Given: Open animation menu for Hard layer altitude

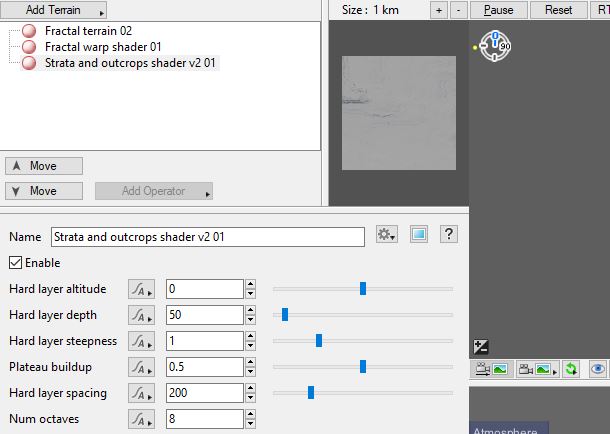Looking at the screenshot, I should [x=141, y=289].
